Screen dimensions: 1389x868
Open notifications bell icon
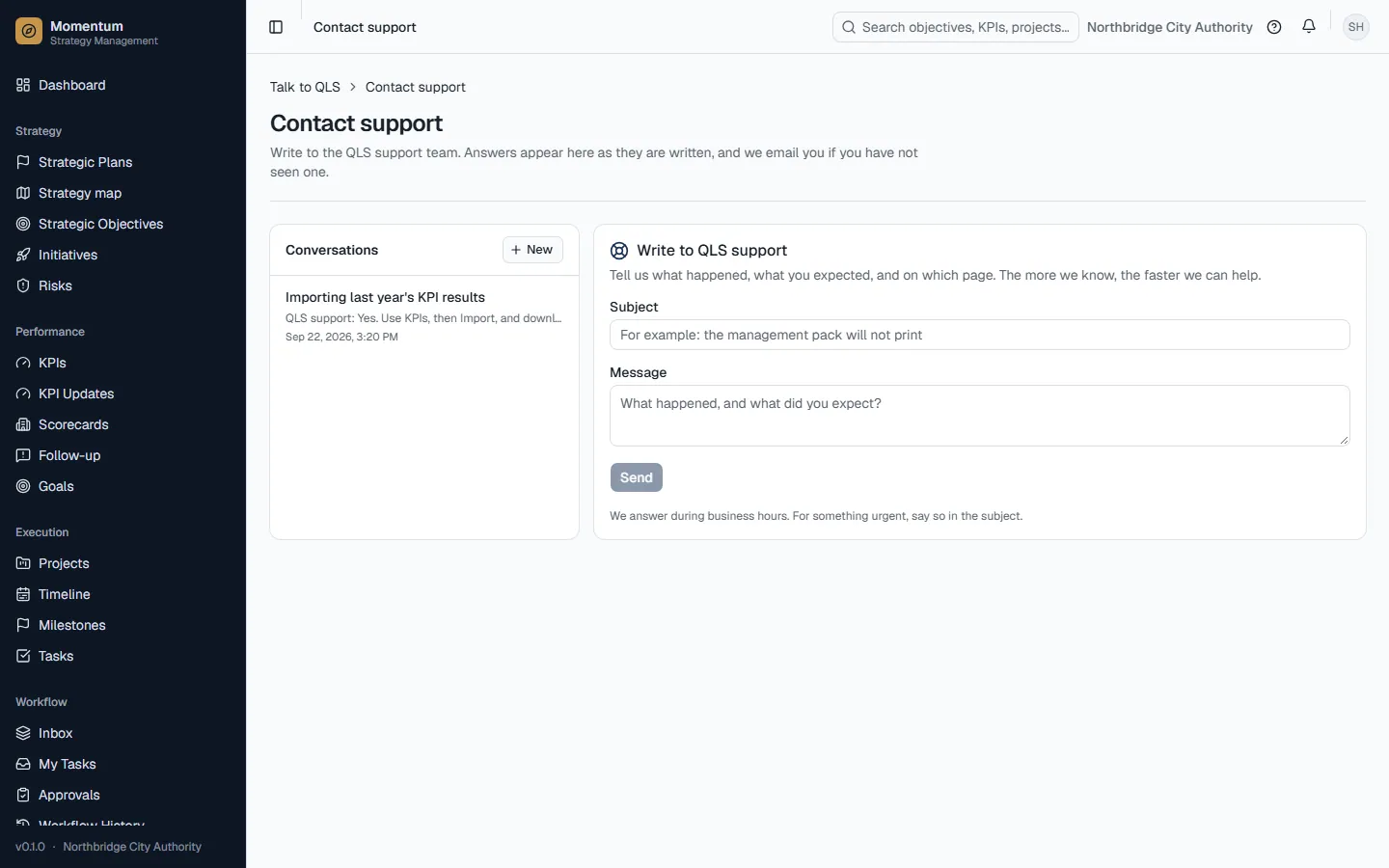[x=1309, y=27]
